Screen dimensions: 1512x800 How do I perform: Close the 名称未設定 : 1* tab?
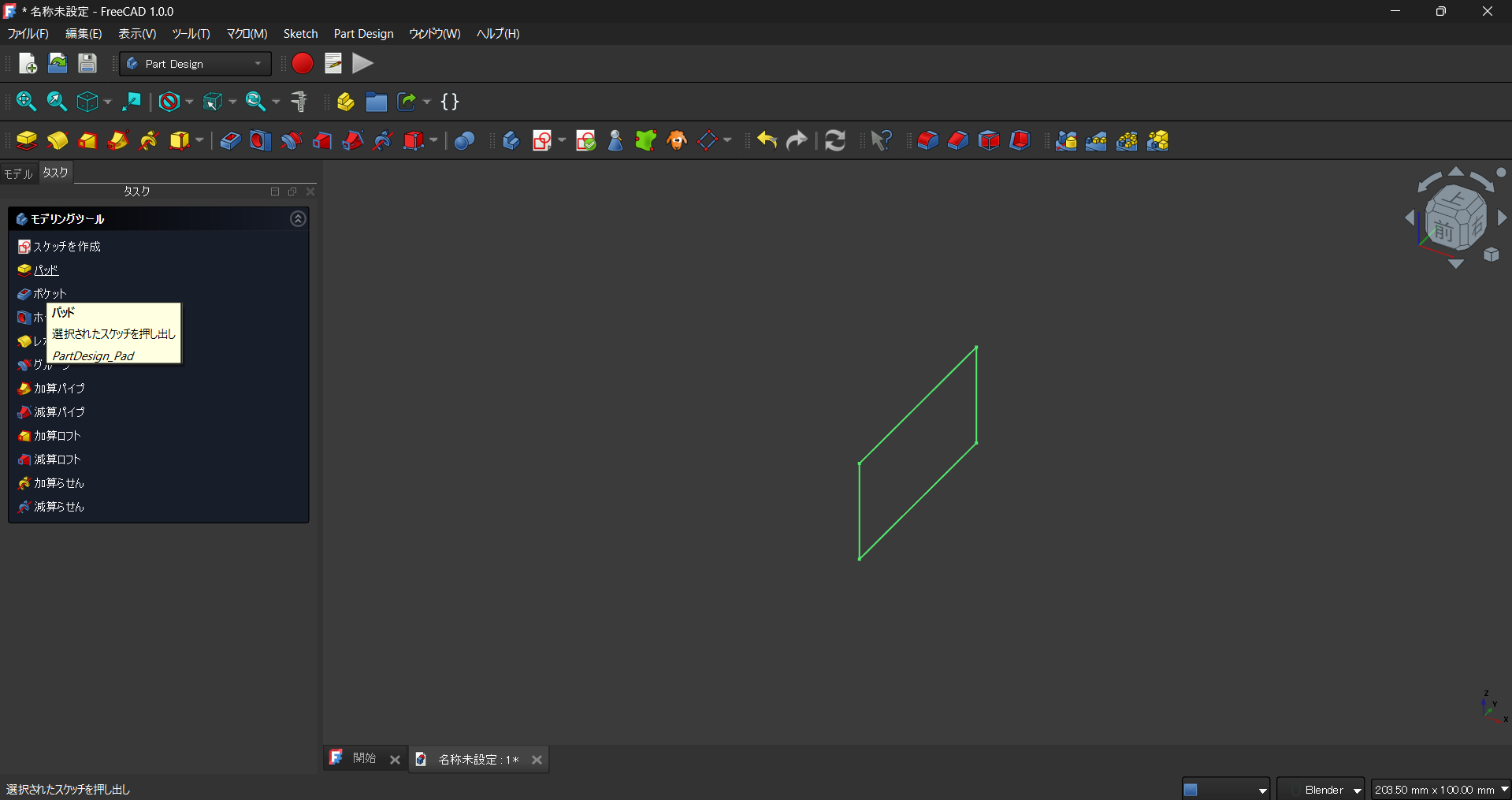coord(537,760)
